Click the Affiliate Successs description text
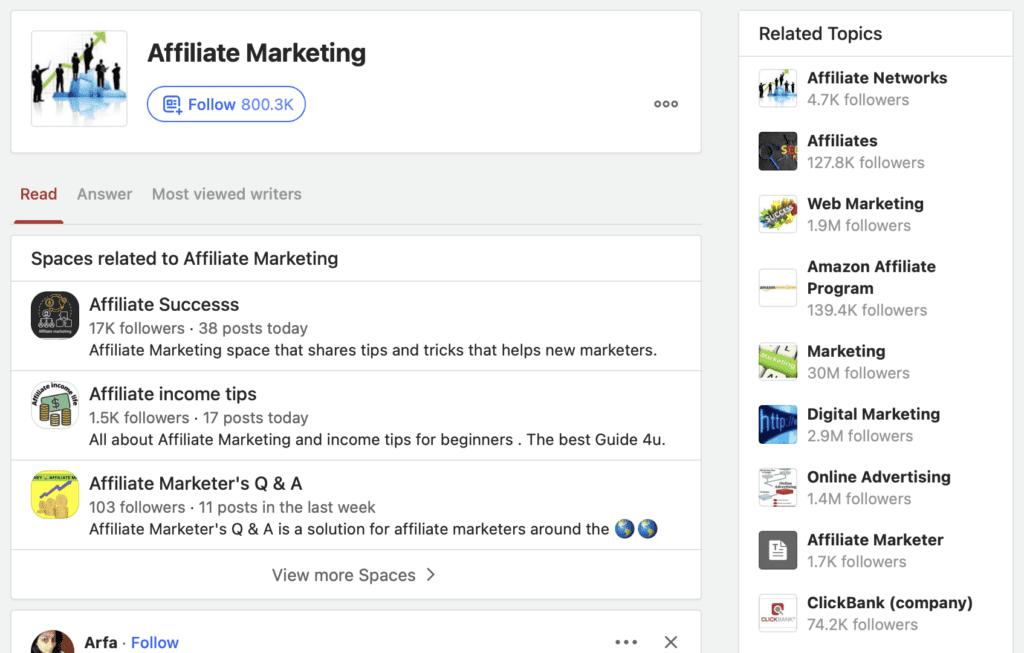 [x=373, y=350]
